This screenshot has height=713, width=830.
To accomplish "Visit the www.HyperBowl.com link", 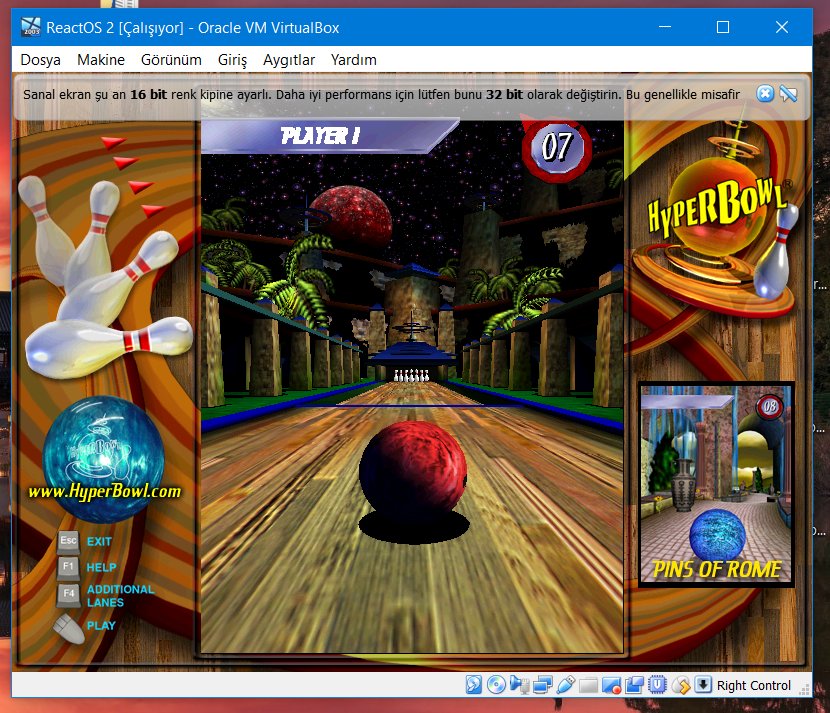I will coord(106,491).
